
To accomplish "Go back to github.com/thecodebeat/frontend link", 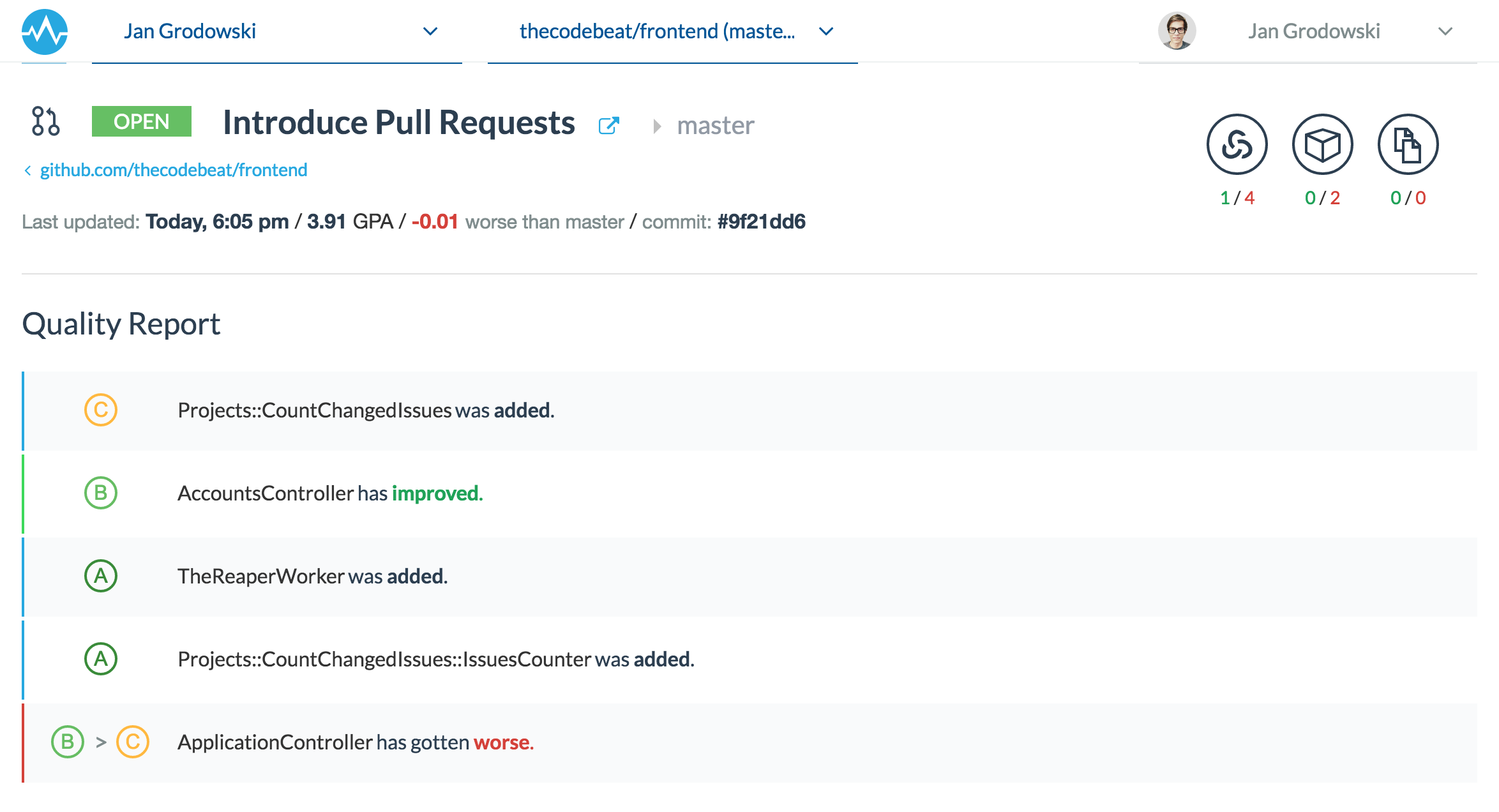I will (x=173, y=170).
